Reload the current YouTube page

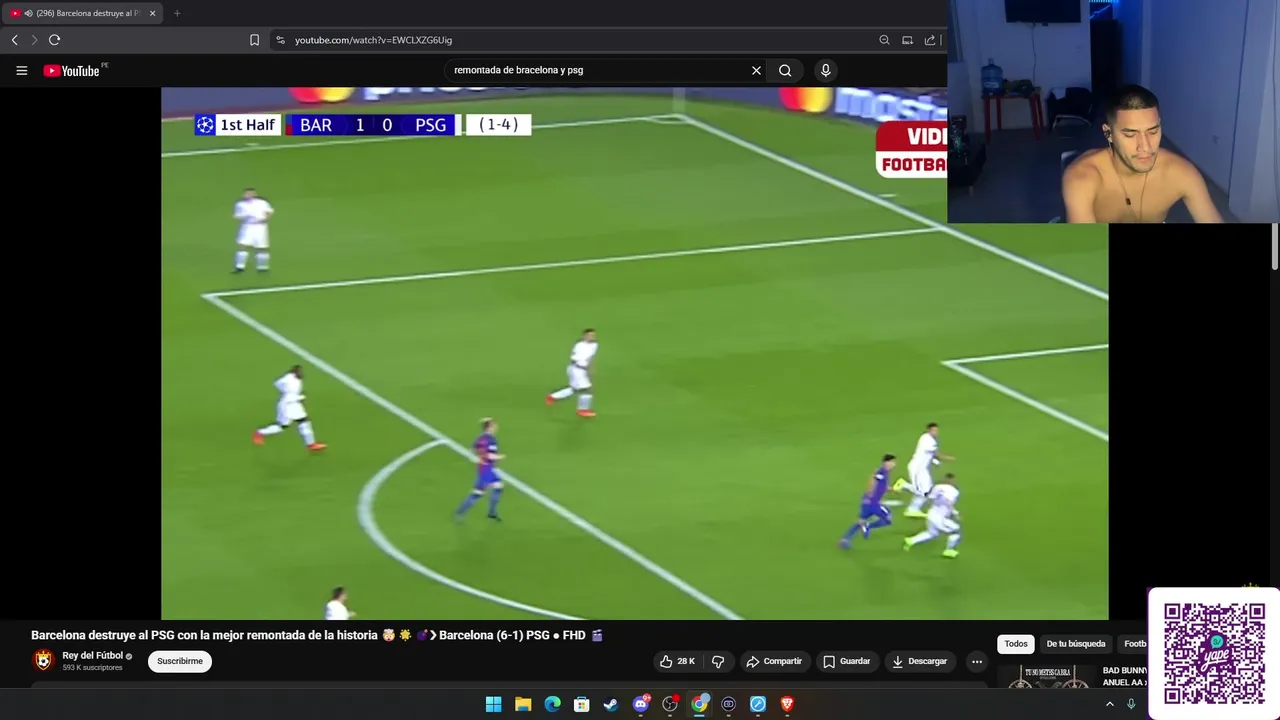click(54, 40)
